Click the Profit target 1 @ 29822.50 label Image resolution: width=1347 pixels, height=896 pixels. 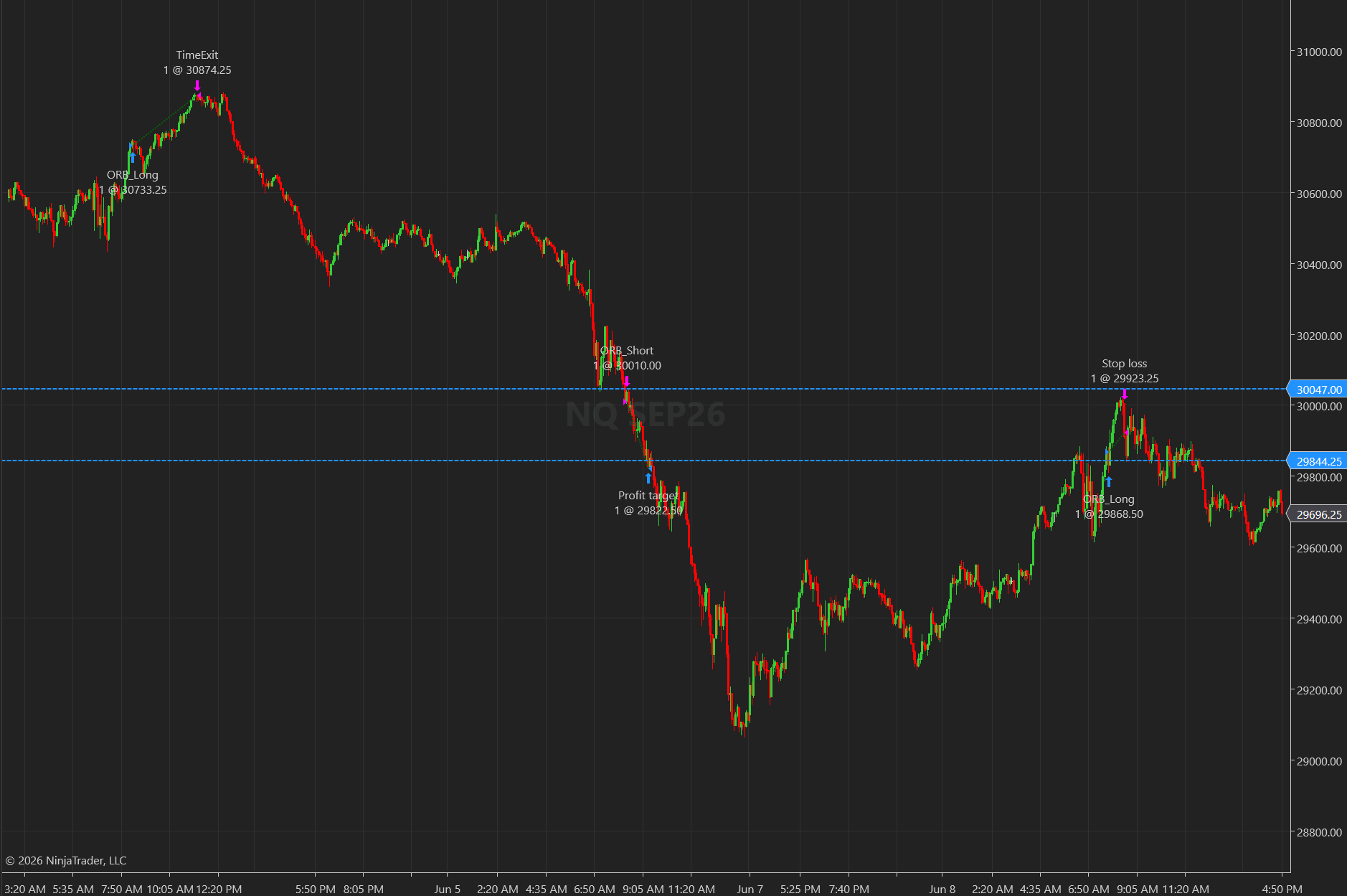click(x=648, y=503)
